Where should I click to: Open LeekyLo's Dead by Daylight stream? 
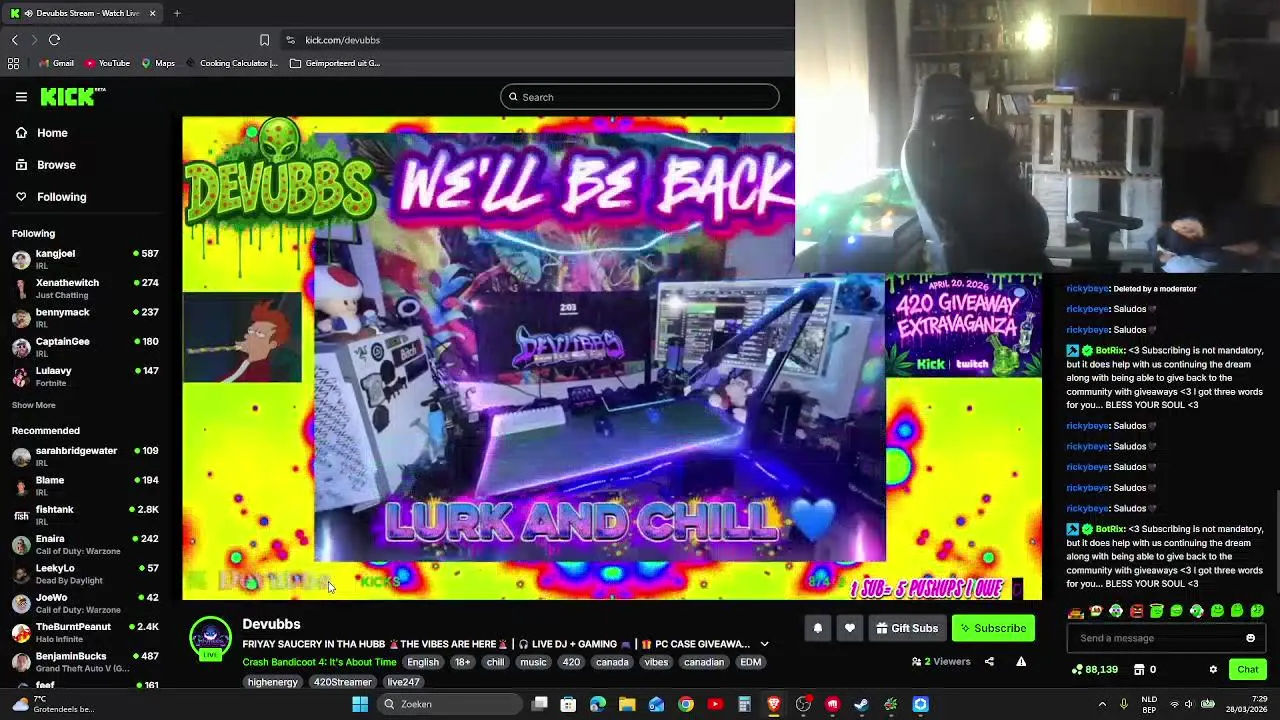click(85, 573)
